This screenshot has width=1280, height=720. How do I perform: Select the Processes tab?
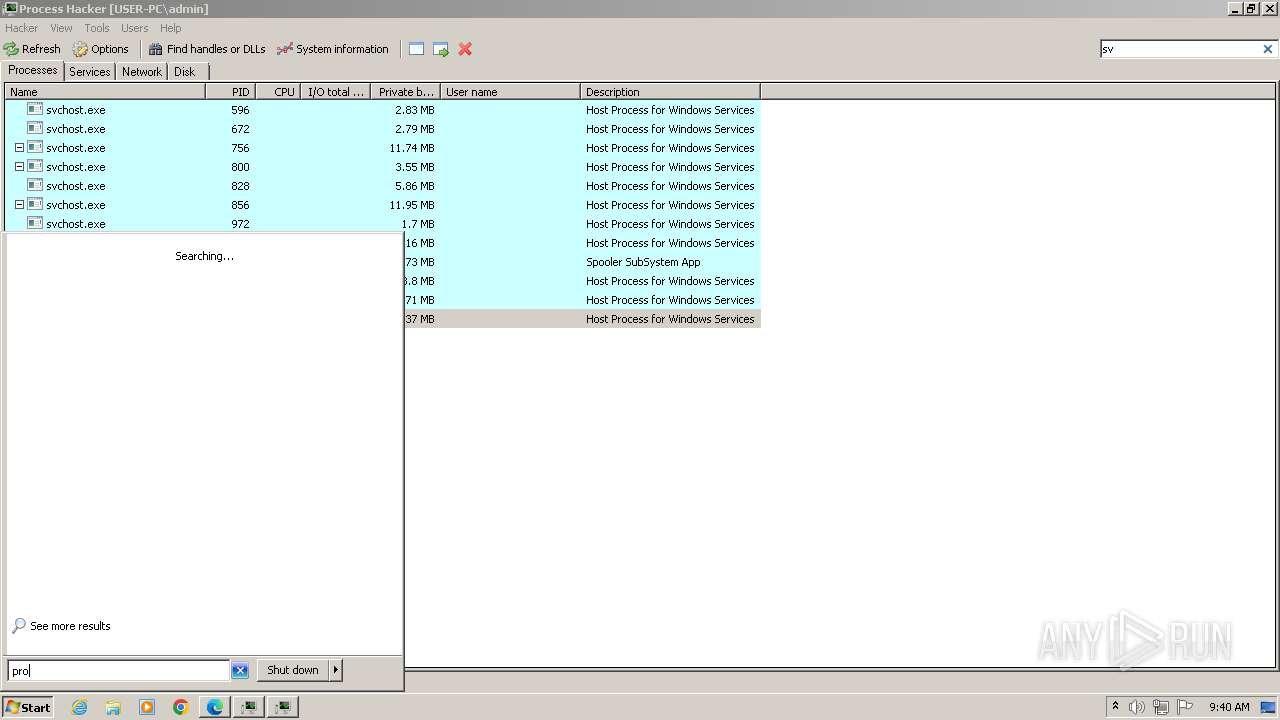point(33,71)
